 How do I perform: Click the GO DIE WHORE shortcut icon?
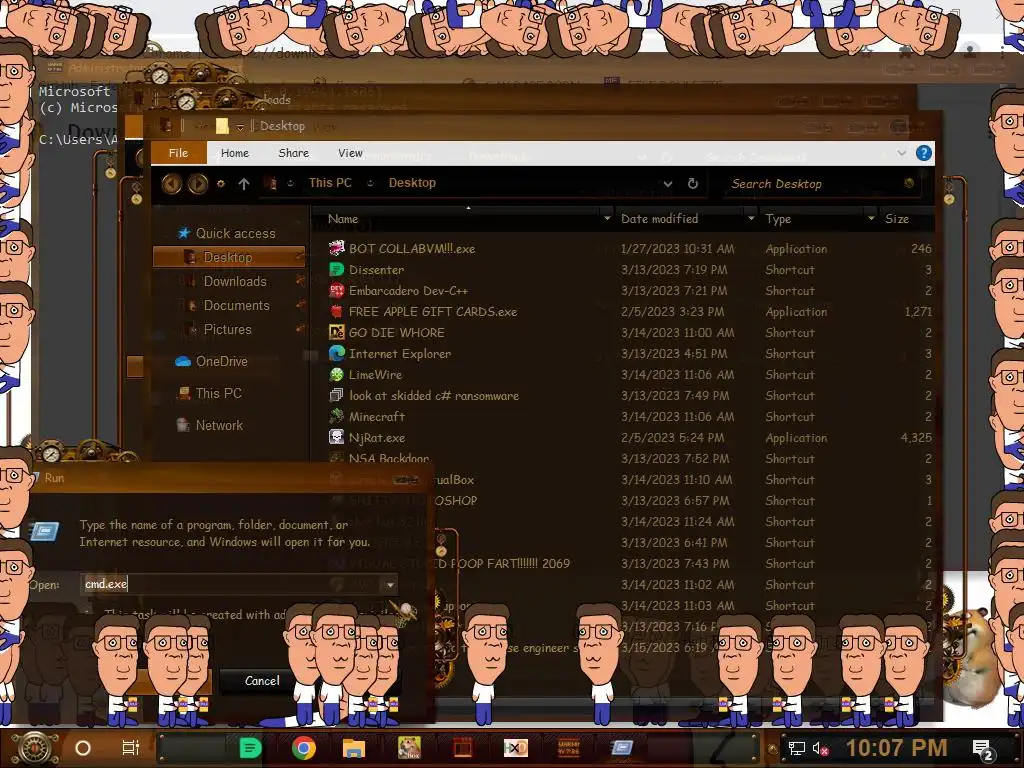click(x=336, y=332)
